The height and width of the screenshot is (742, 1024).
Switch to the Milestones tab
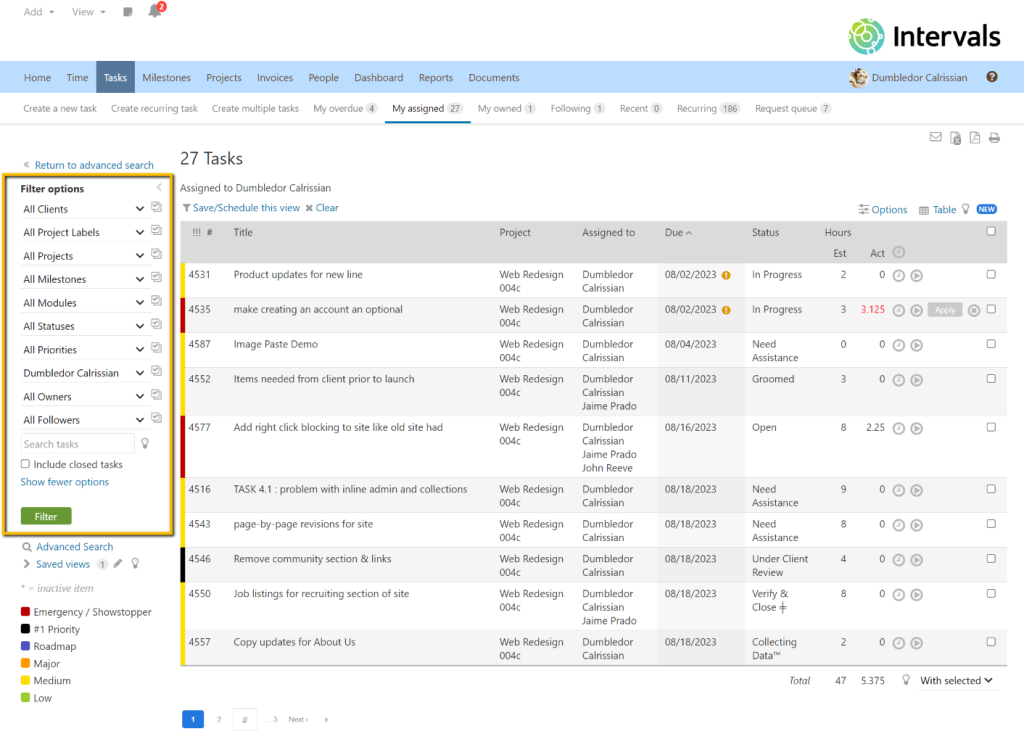[166, 77]
